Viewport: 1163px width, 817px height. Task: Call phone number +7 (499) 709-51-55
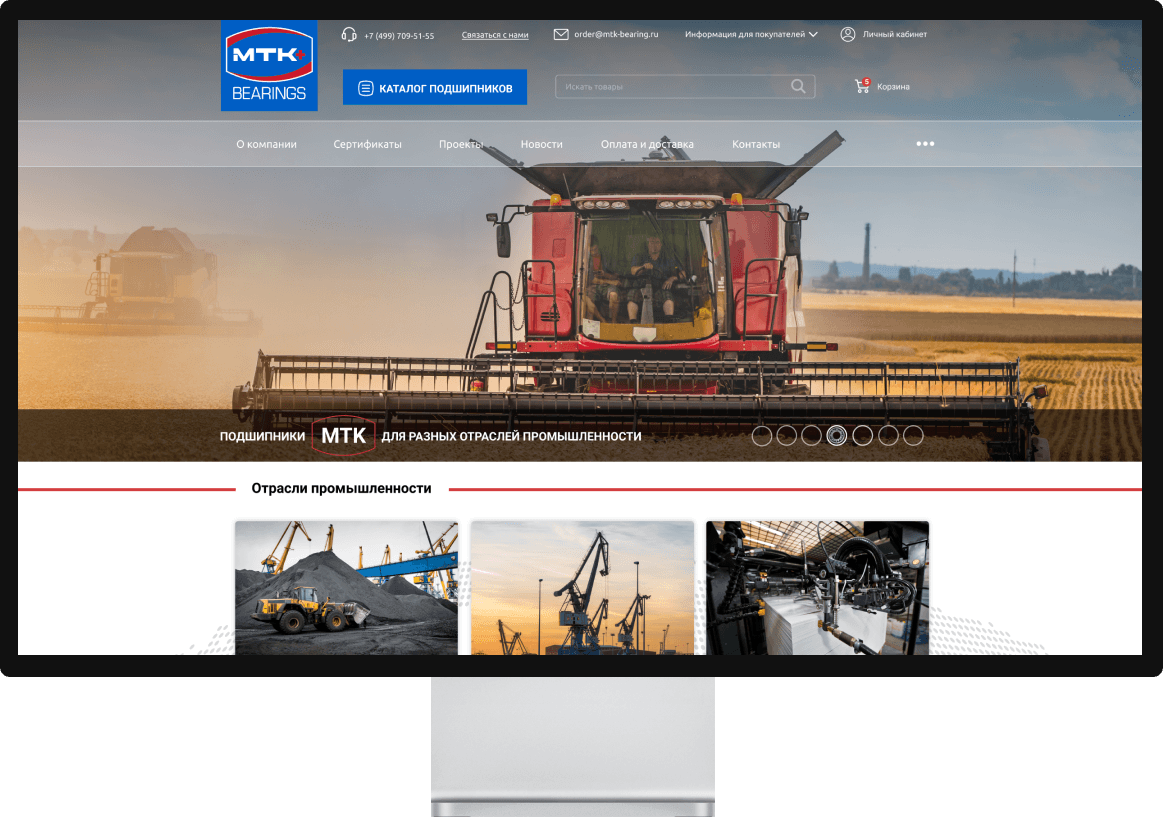coord(399,36)
